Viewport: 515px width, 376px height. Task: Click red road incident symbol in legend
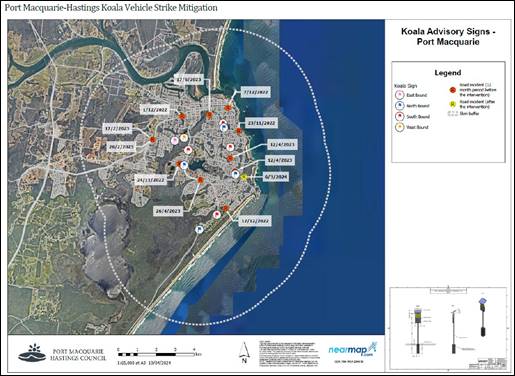(x=453, y=90)
